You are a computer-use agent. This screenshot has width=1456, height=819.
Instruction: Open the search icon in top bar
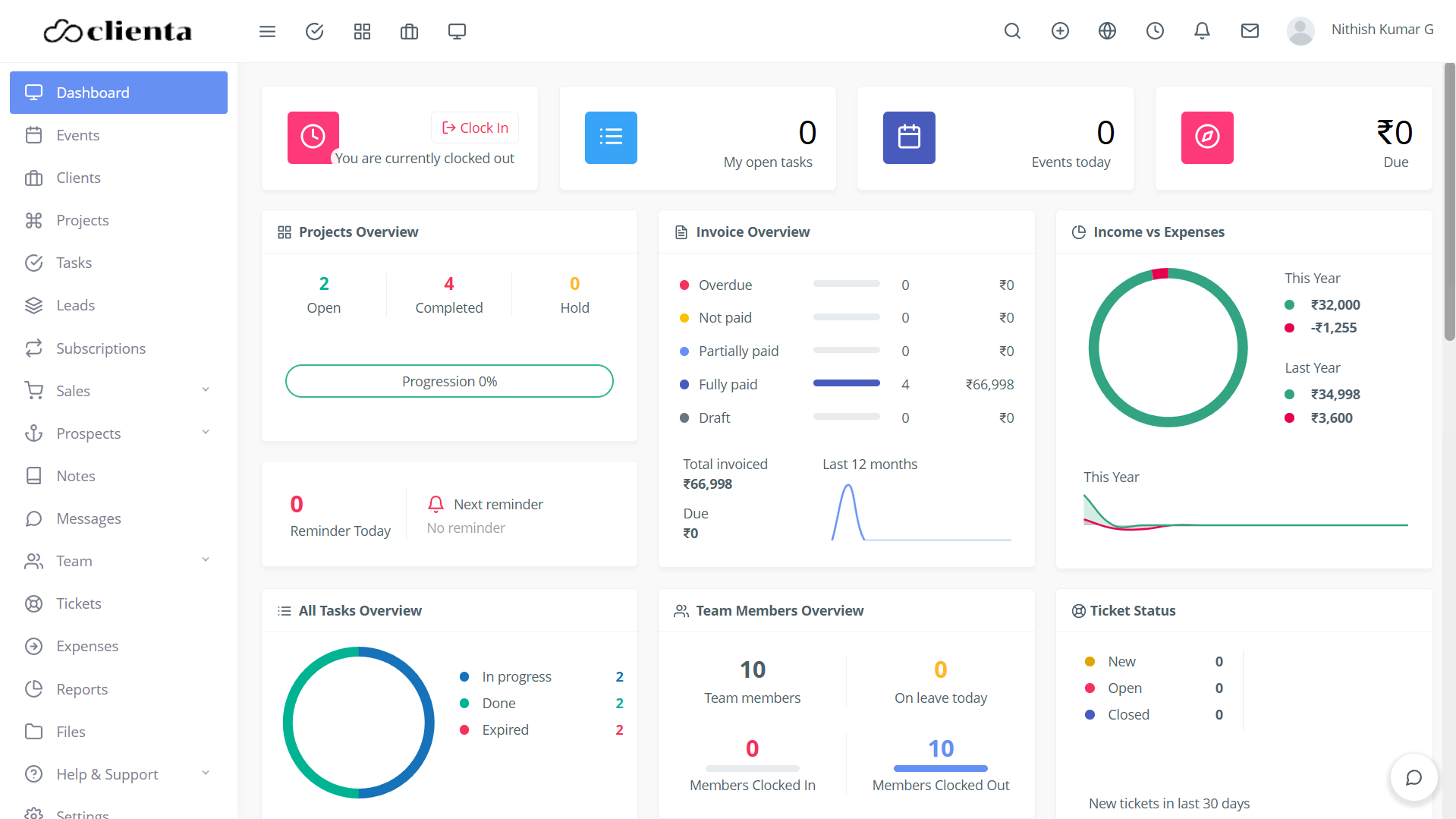[x=1012, y=31]
